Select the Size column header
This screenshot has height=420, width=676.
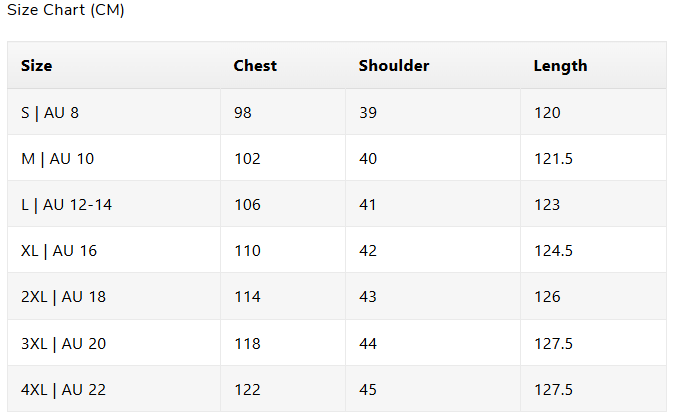click(37, 66)
